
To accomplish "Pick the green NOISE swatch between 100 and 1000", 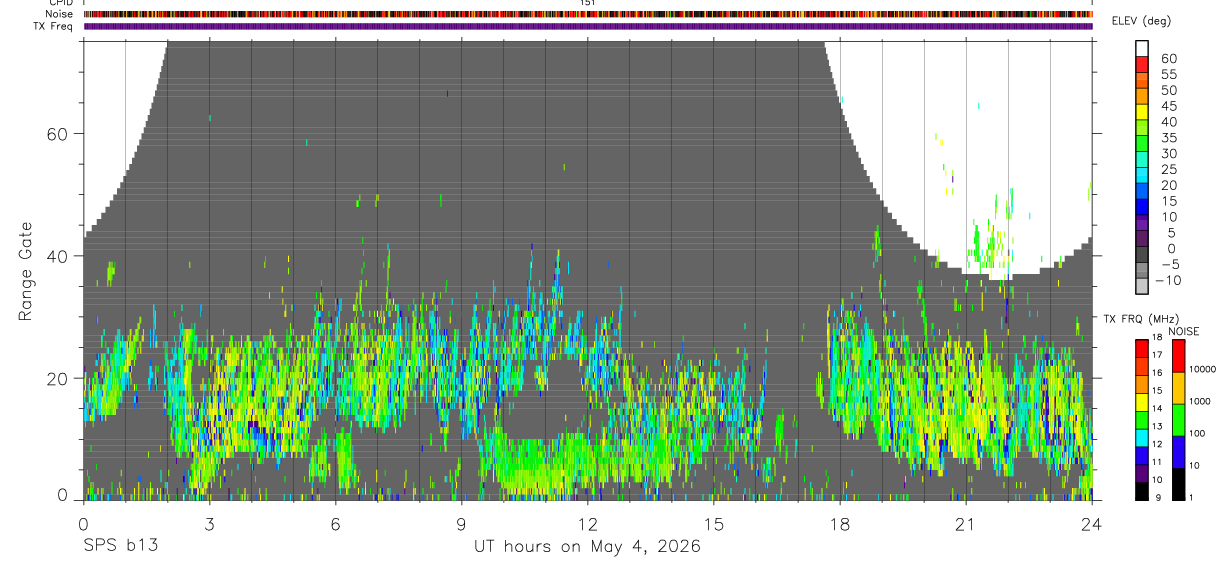I will click(x=1179, y=419).
